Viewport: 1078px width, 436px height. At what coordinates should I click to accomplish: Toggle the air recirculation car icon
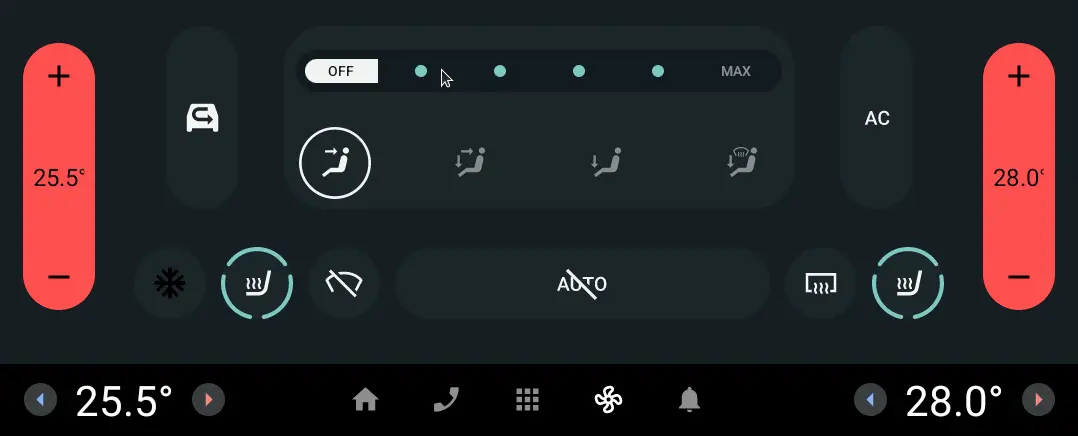pyautogui.click(x=202, y=118)
